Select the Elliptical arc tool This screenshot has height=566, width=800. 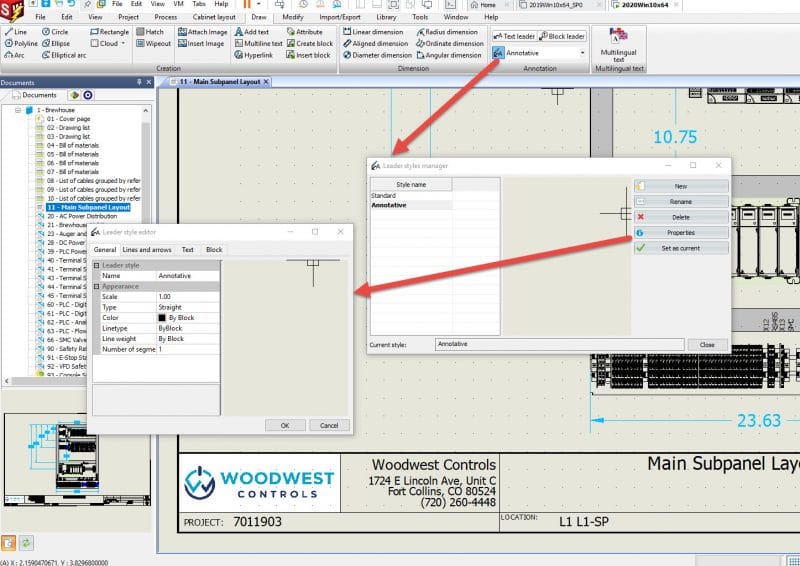(64, 55)
